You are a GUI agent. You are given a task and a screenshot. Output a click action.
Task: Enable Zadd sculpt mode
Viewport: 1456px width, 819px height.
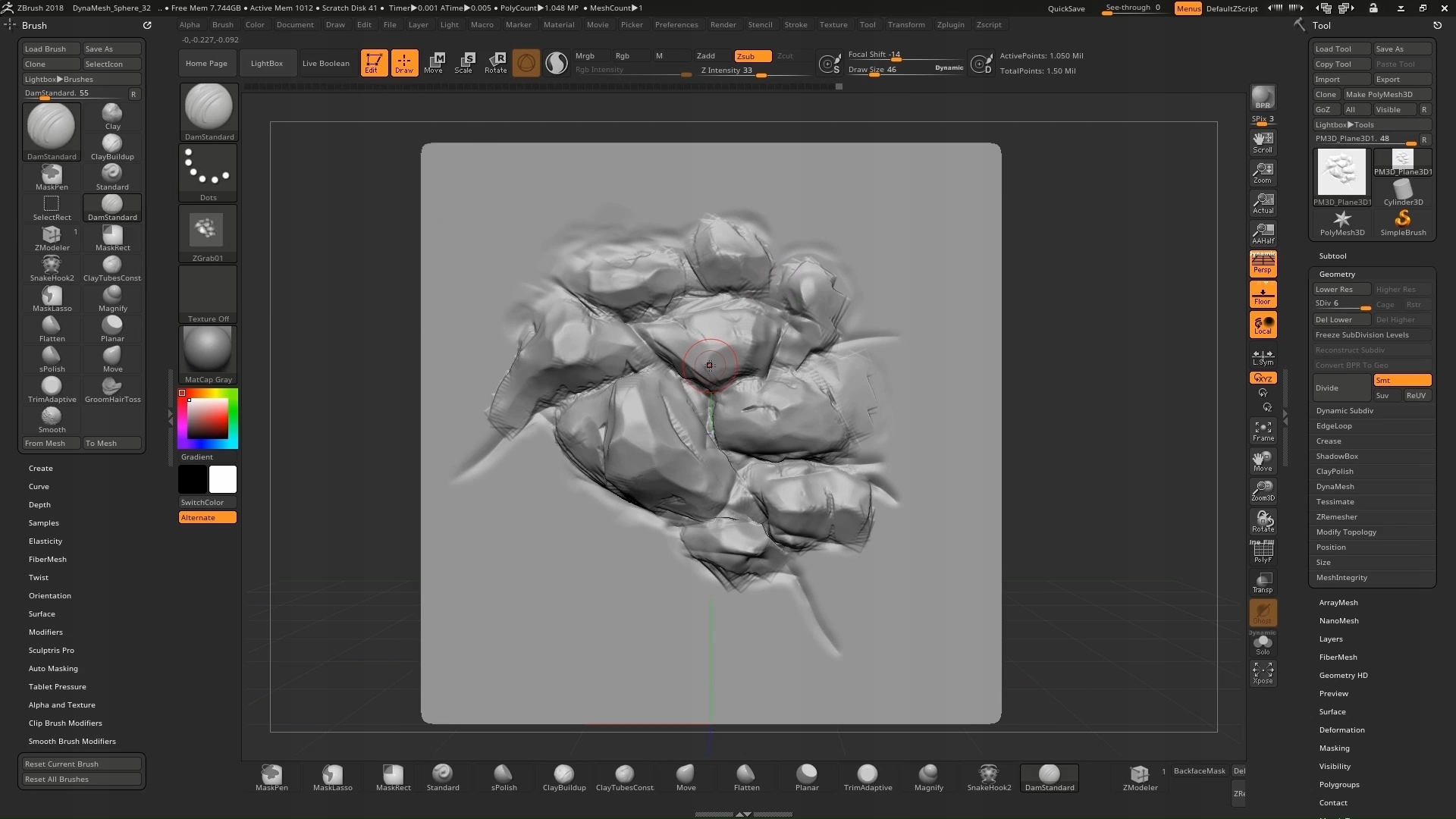tap(706, 56)
